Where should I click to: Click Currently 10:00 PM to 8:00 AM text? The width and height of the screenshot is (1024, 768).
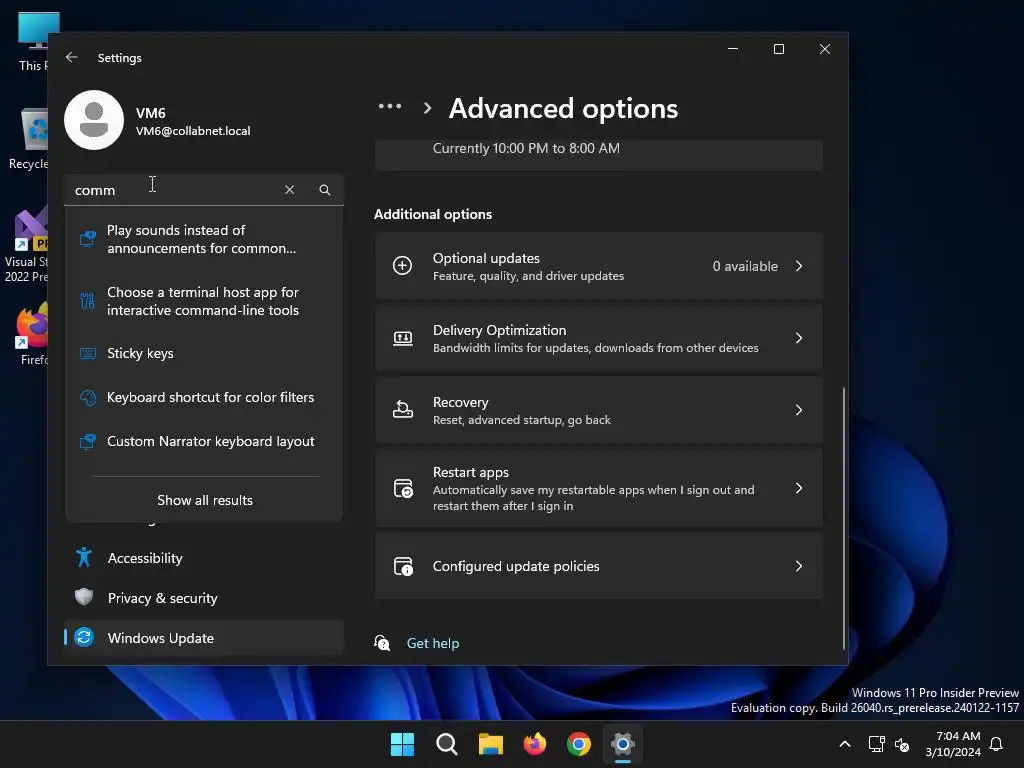point(526,148)
